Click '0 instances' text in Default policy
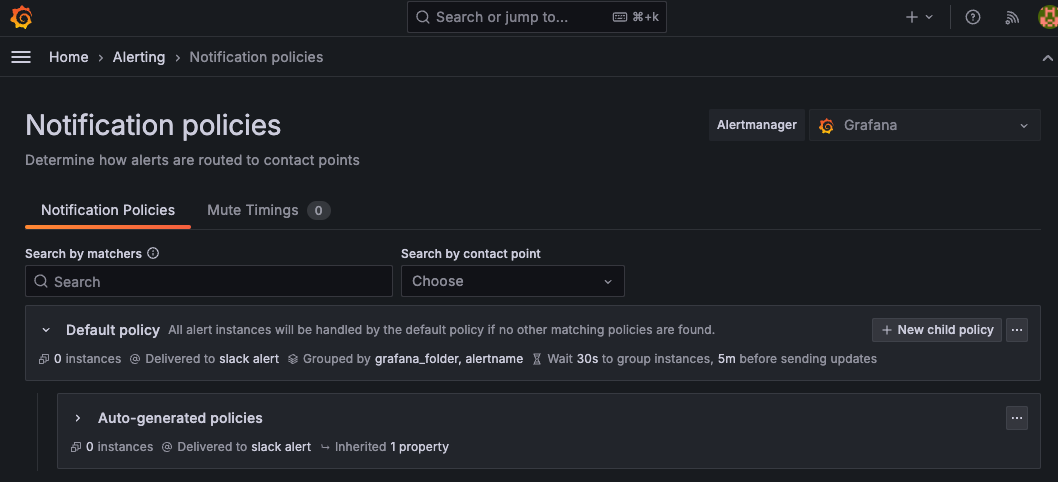The image size is (1058, 482). click(x=88, y=359)
